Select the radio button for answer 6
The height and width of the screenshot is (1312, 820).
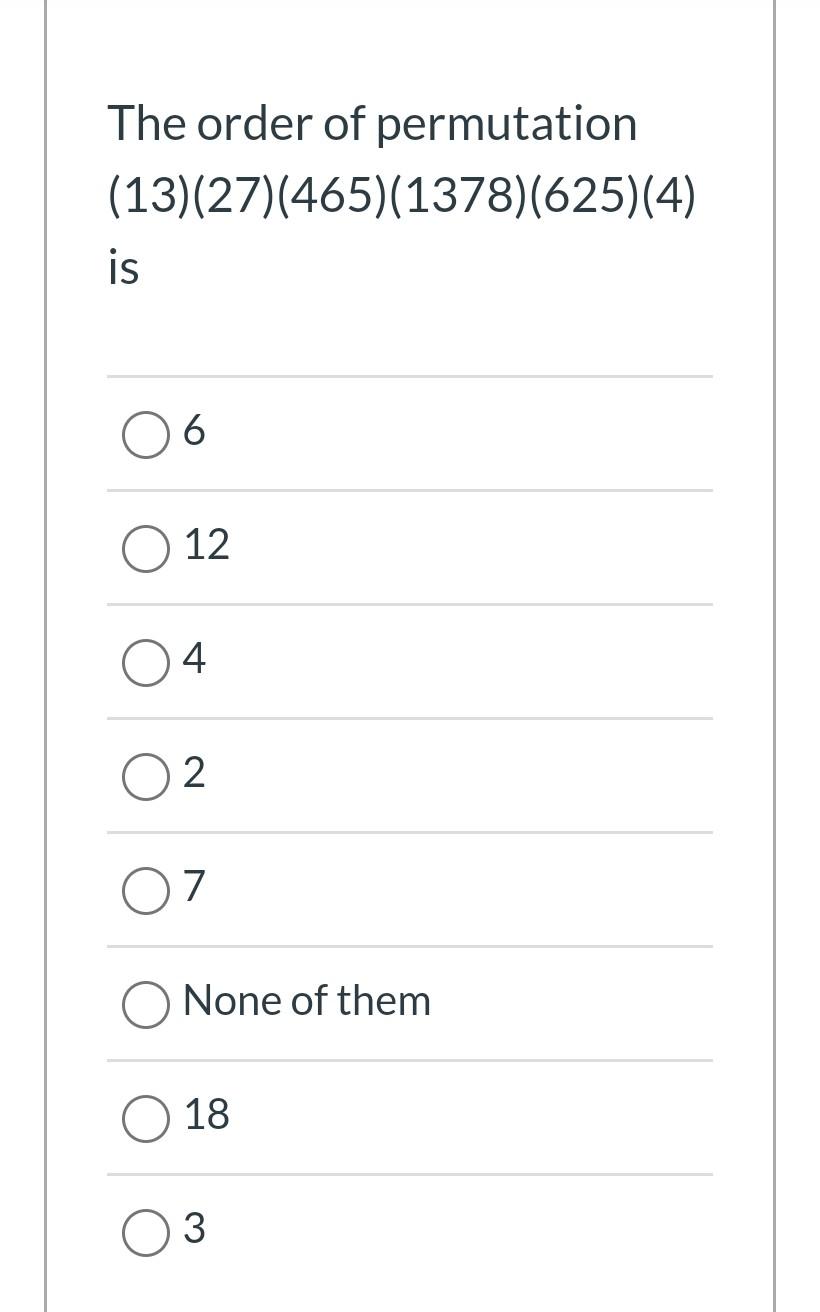[x=145, y=435]
